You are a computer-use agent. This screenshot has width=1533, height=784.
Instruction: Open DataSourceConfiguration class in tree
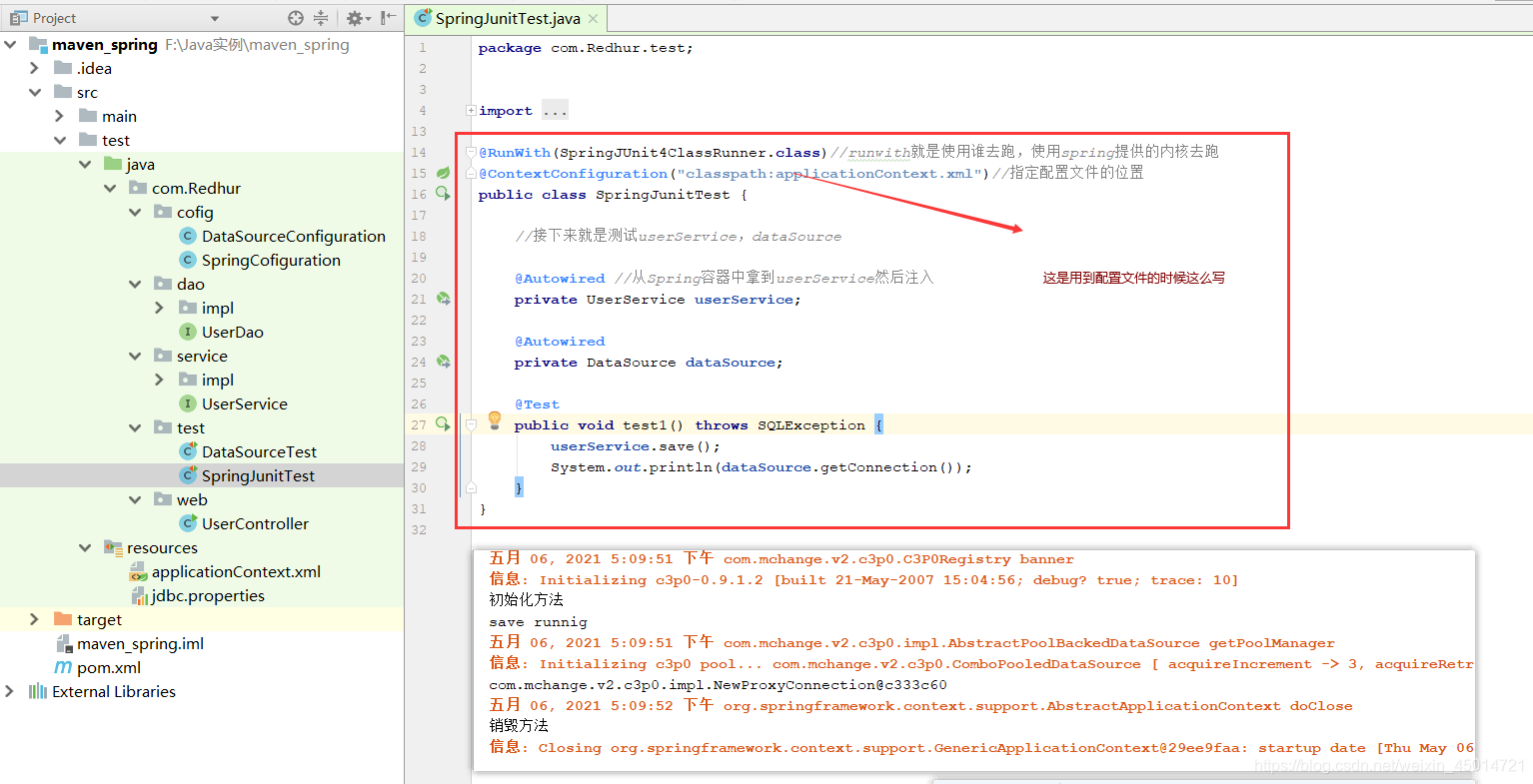tap(293, 236)
